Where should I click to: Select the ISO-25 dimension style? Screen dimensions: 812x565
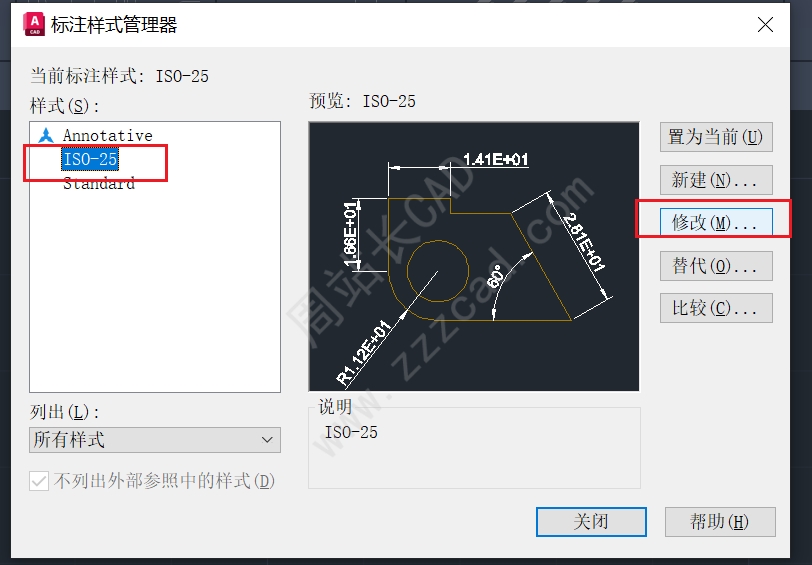[x=90, y=159]
